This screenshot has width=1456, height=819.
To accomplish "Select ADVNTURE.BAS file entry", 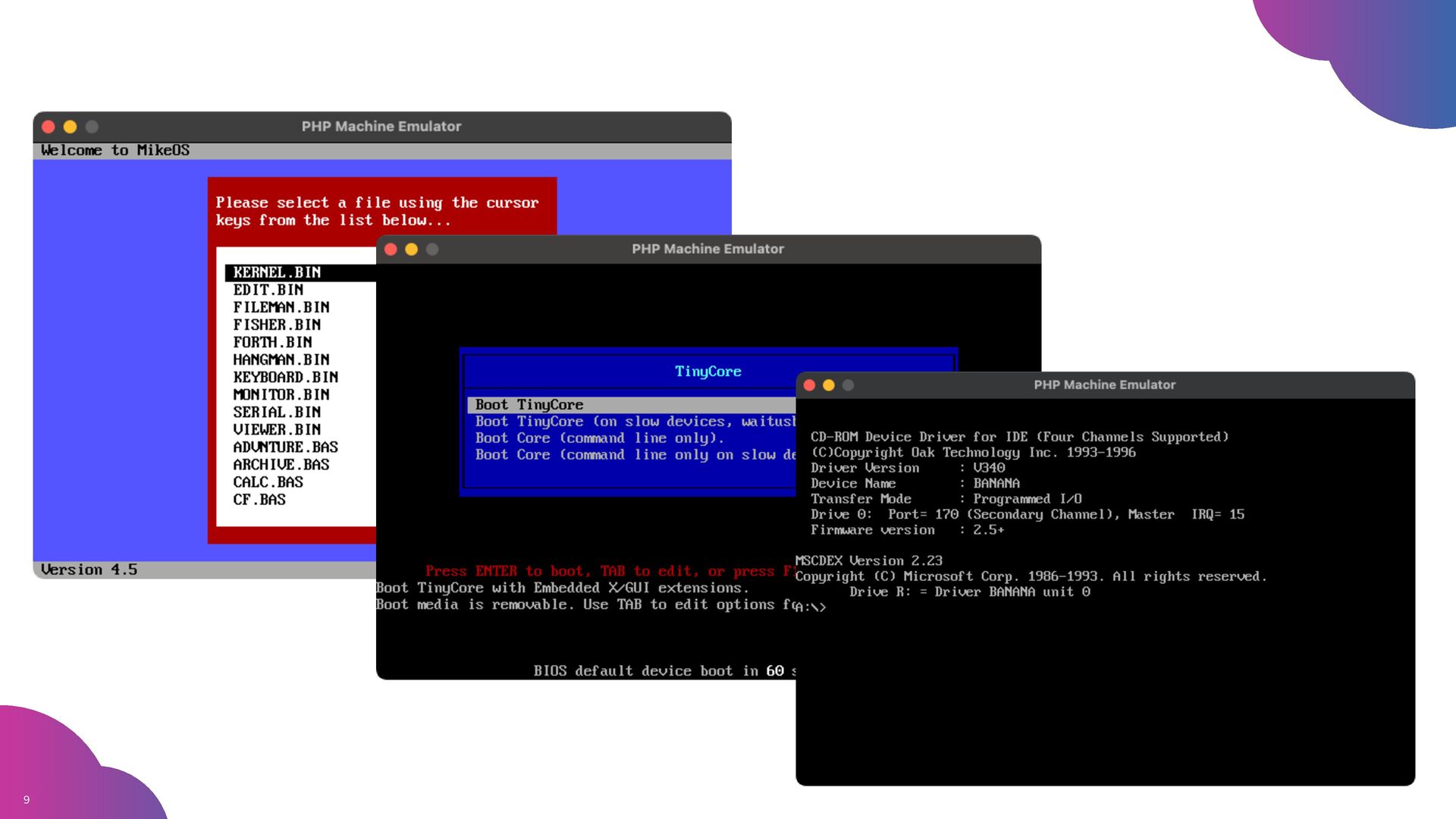I will [x=285, y=447].
